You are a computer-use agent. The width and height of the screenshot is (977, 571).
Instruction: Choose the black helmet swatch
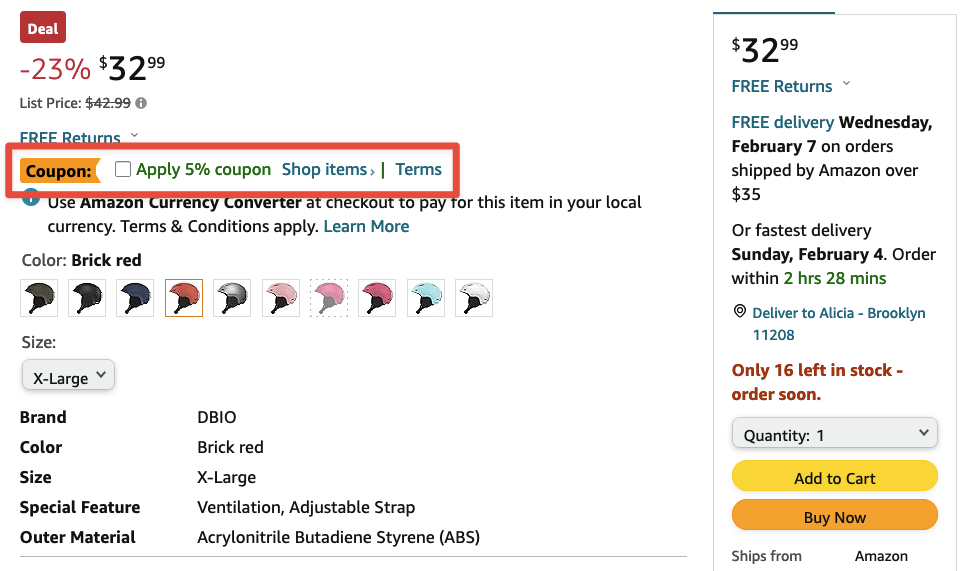coord(87,298)
